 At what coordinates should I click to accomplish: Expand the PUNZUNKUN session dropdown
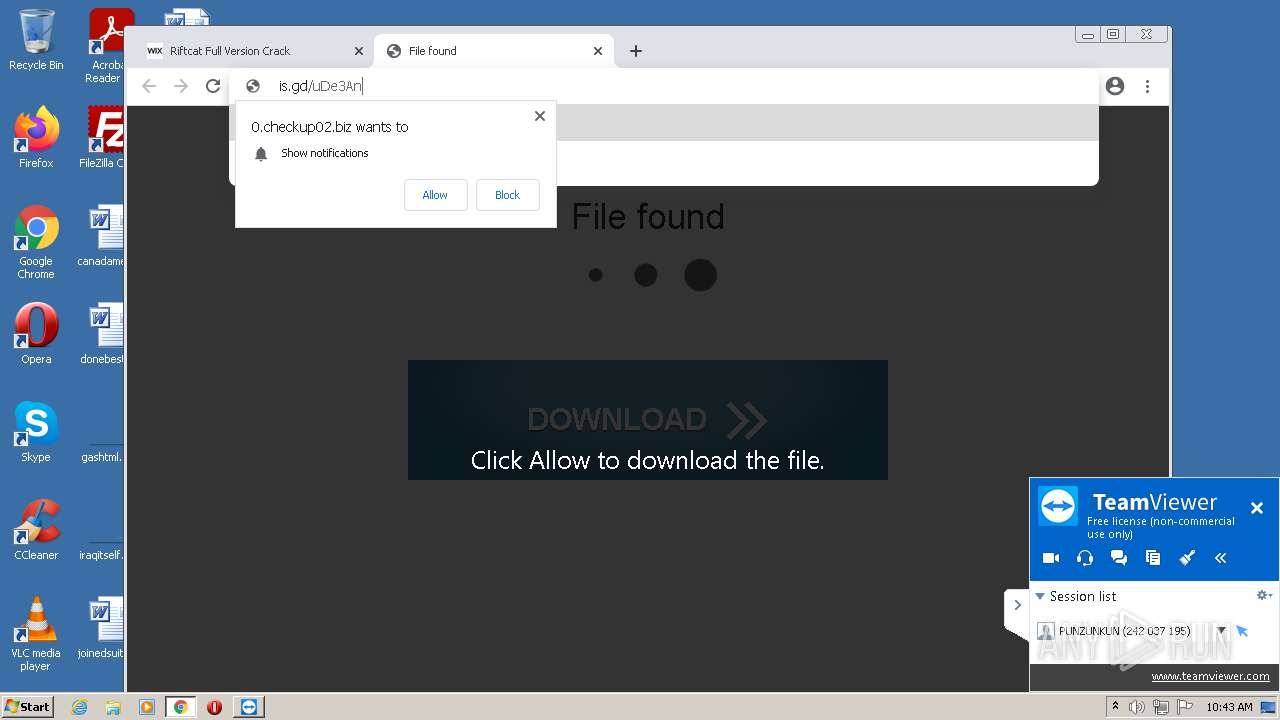pyautogui.click(x=1221, y=631)
